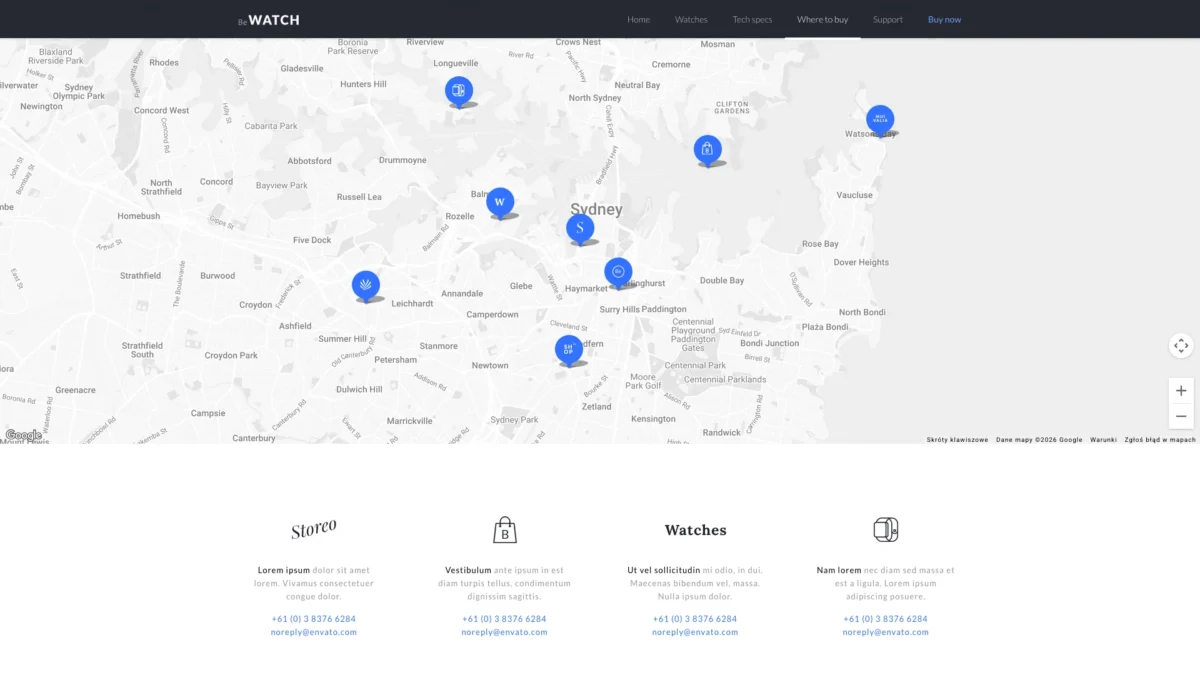Open map camera movement controls

click(1181, 345)
